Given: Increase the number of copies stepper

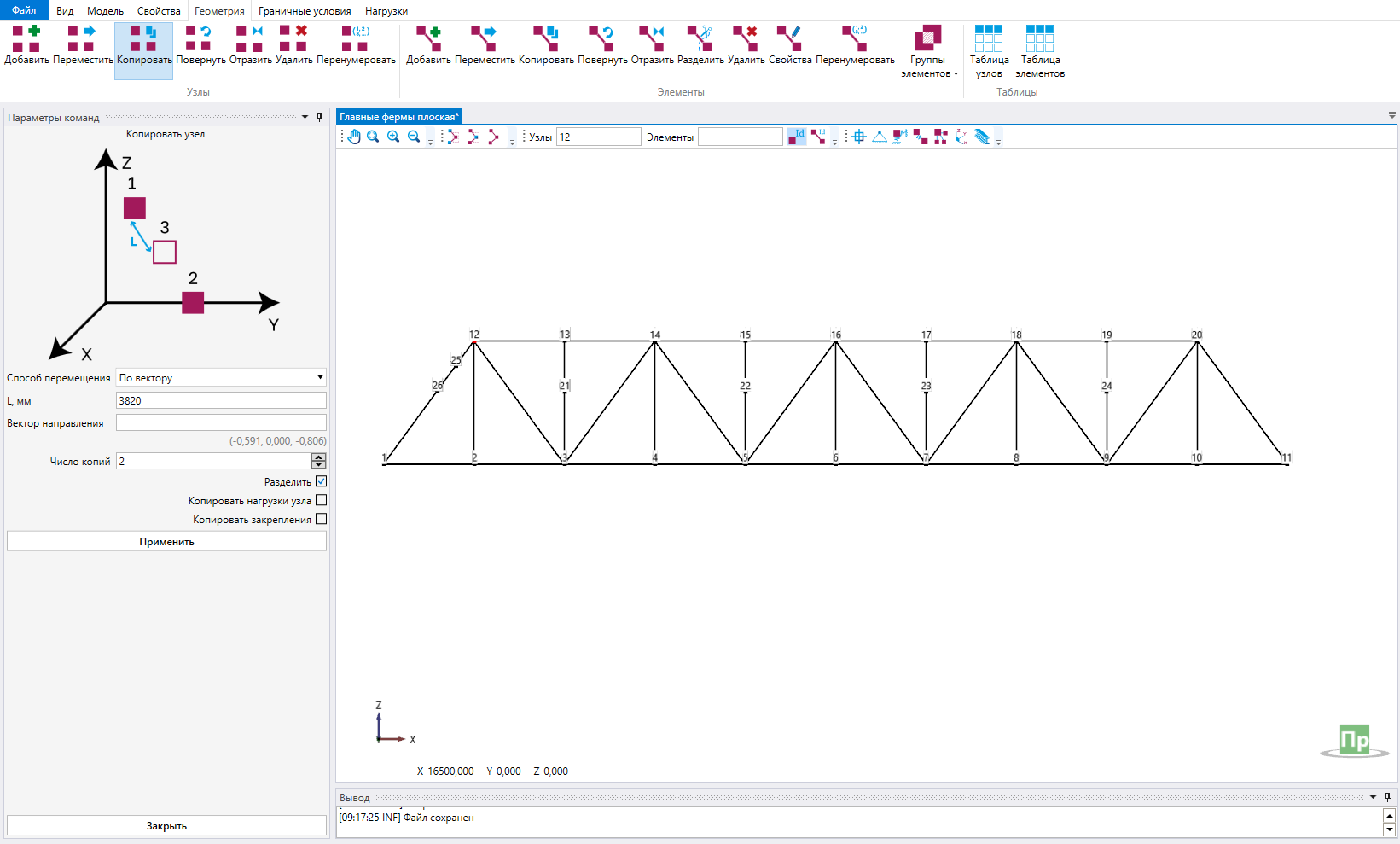Looking at the screenshot, I should pos(319,457).
